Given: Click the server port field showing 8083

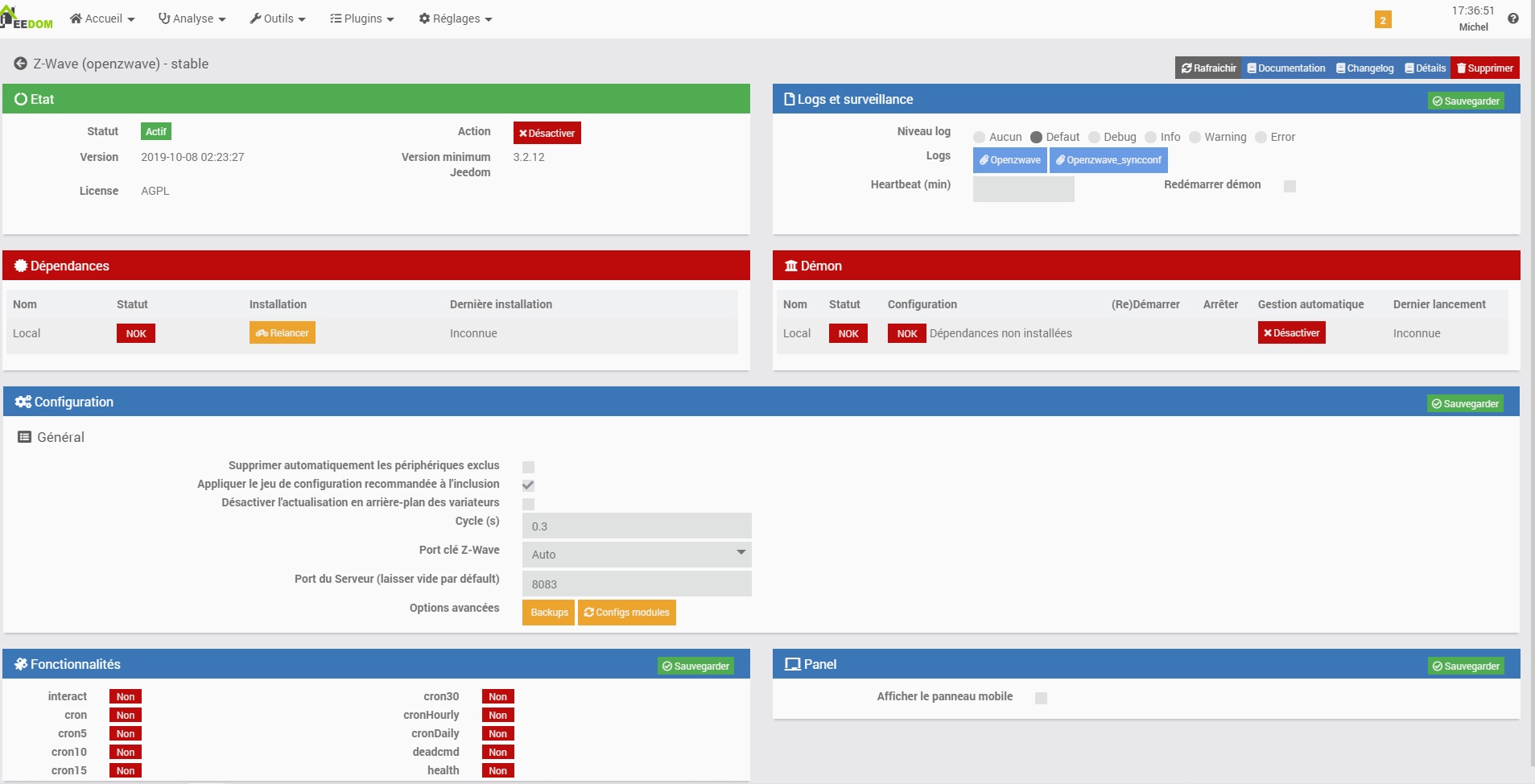Looking at the screenshot, I should pyautogui.click(x=637, y=584).
